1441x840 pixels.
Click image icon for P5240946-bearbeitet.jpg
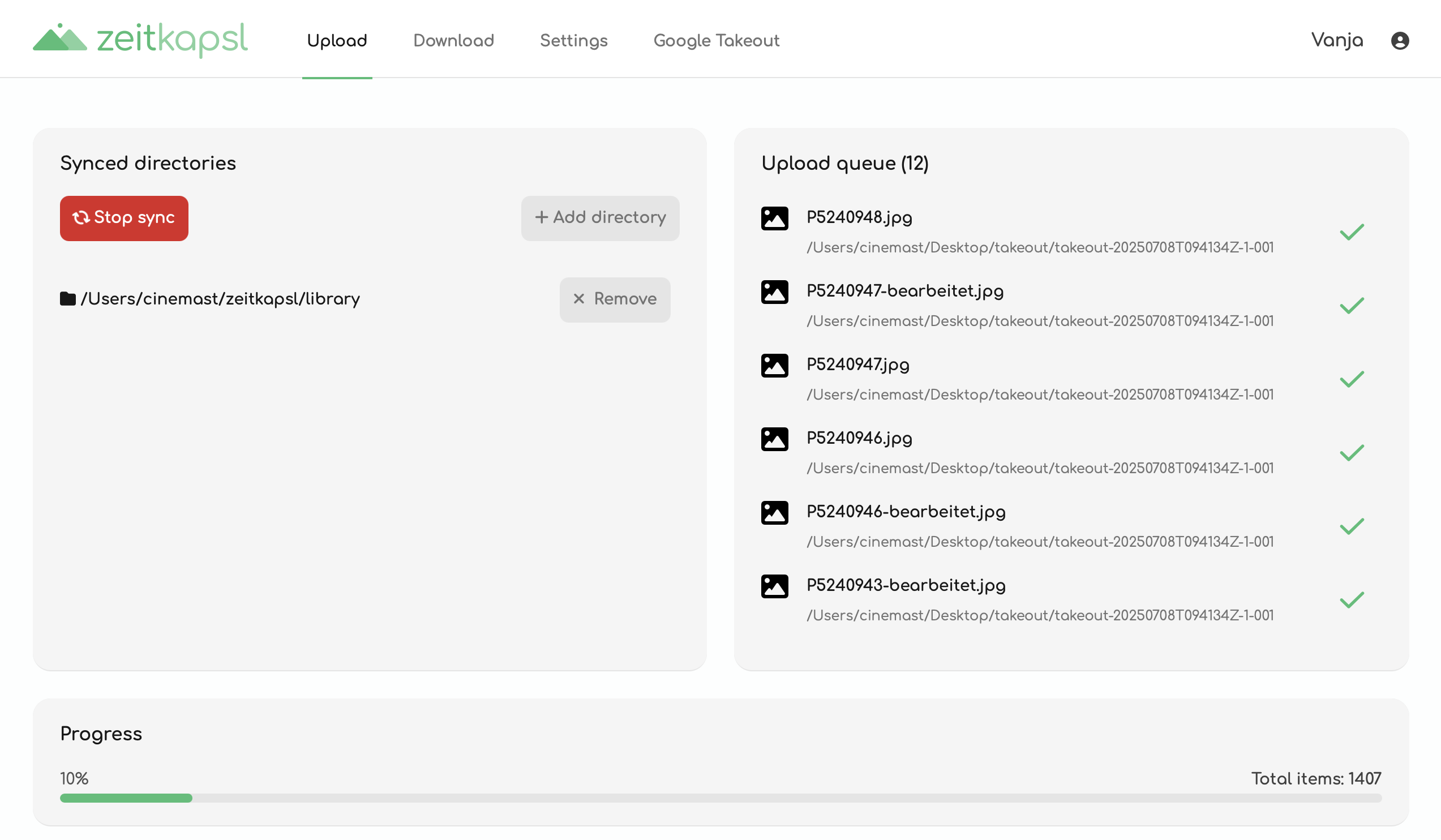click(x=774, y=513)
